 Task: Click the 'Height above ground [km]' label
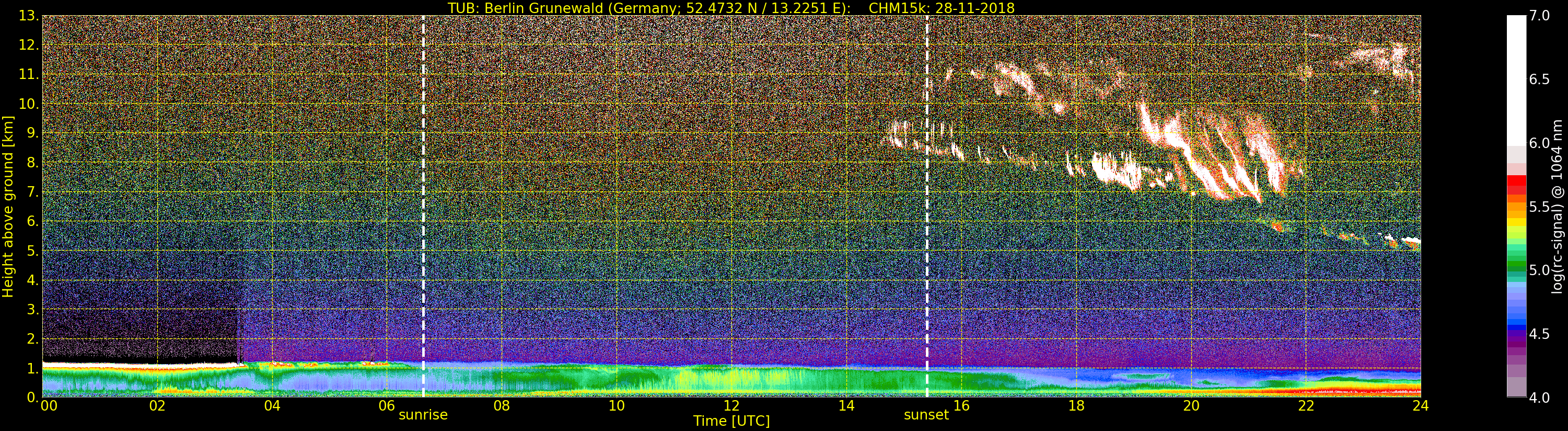point(8,206)
